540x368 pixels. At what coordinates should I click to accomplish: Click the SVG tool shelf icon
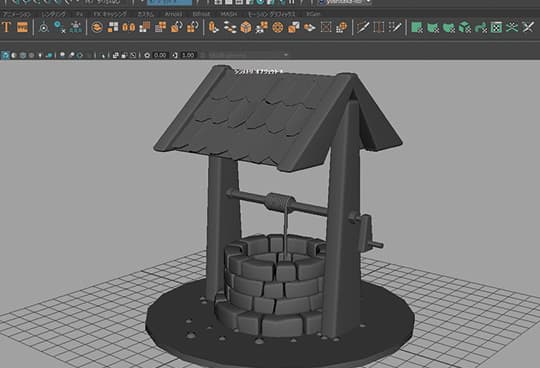click(x=22, y=27)
